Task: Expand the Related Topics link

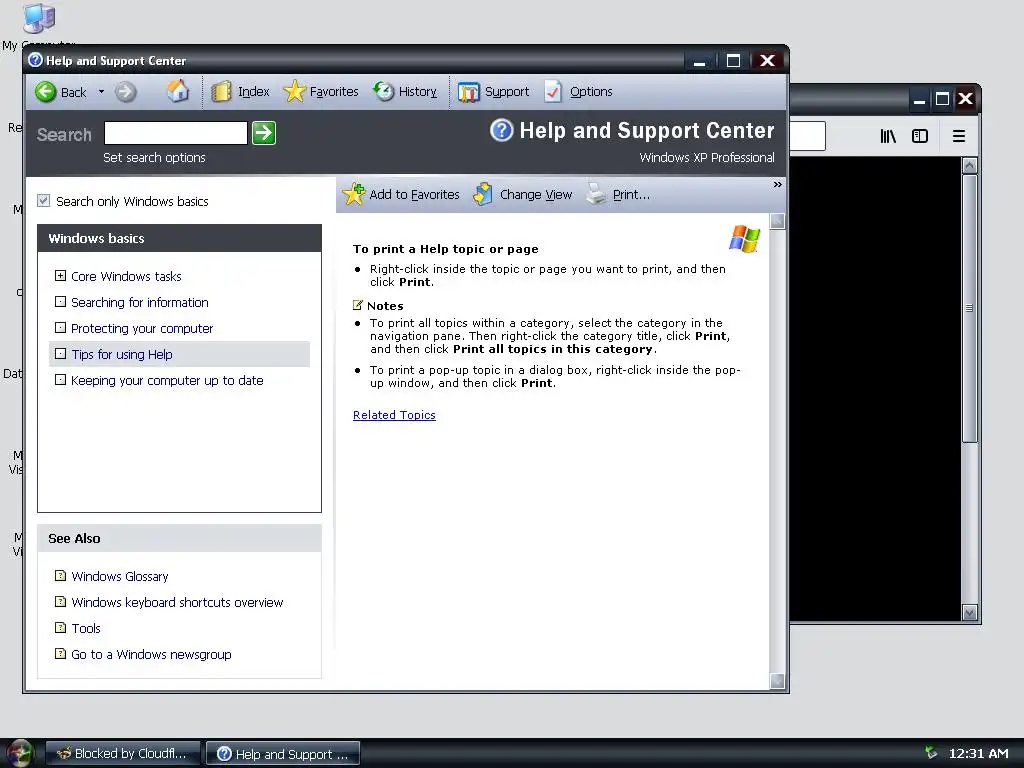Action: point(394,415)
